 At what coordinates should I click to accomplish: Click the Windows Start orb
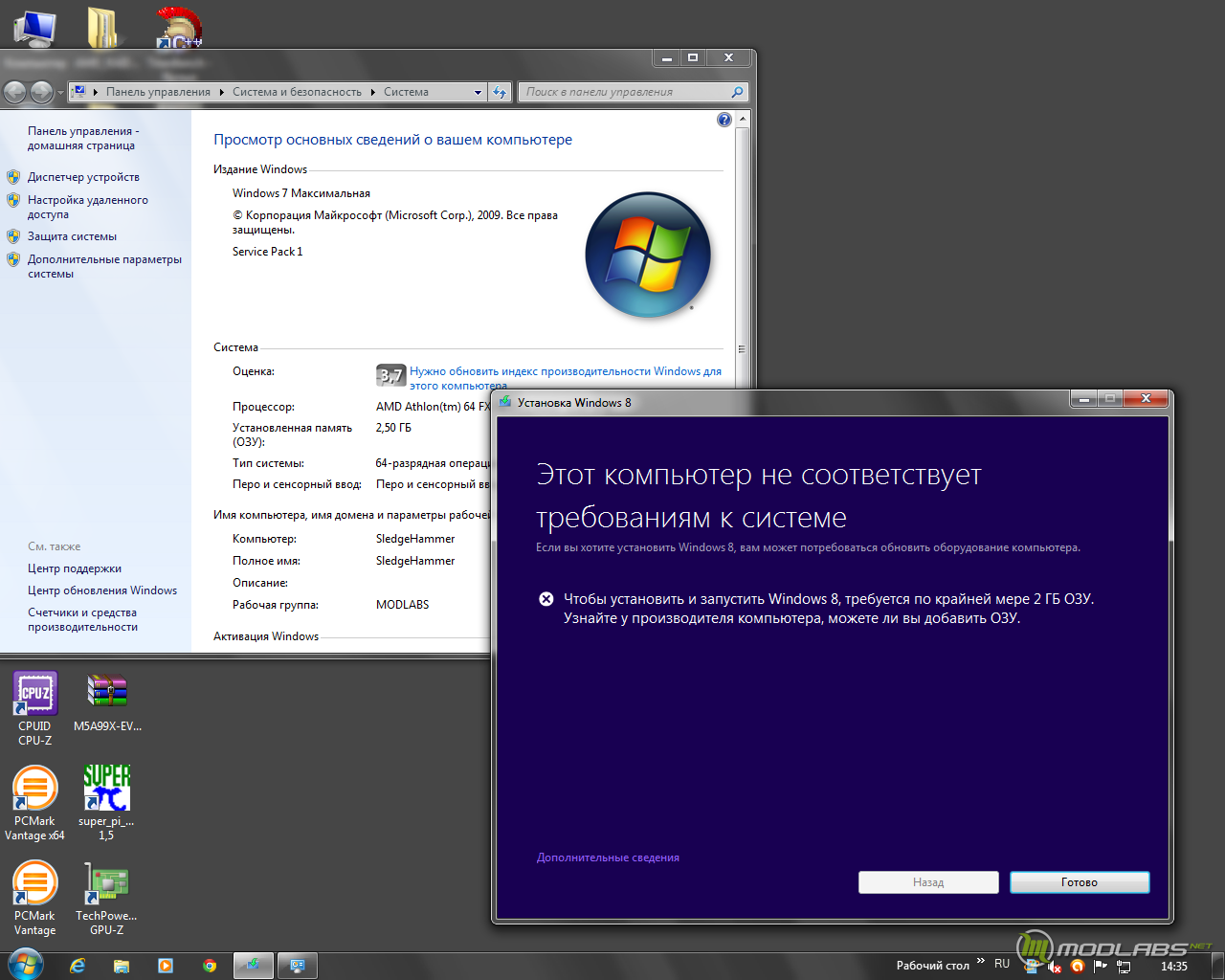point(25,965)
